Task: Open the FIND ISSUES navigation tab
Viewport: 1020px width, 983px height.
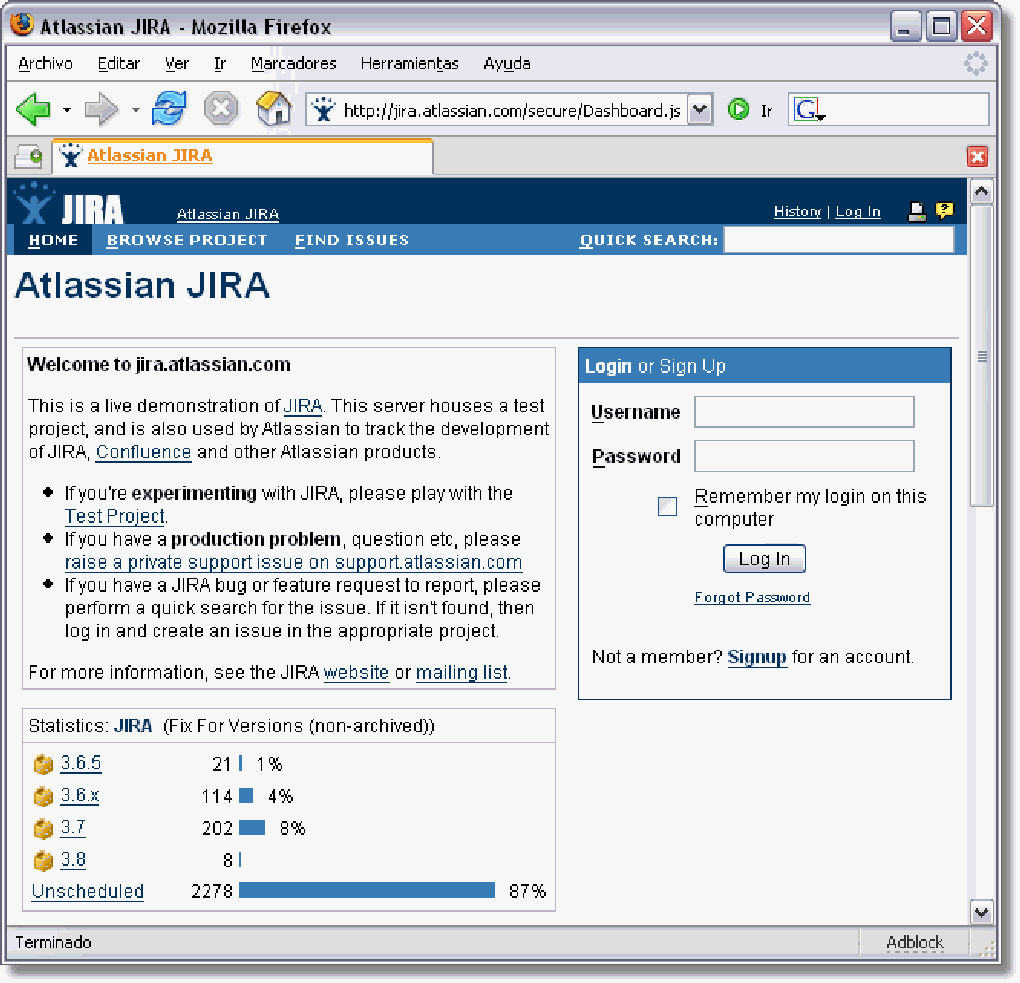Action: point(352,240)
